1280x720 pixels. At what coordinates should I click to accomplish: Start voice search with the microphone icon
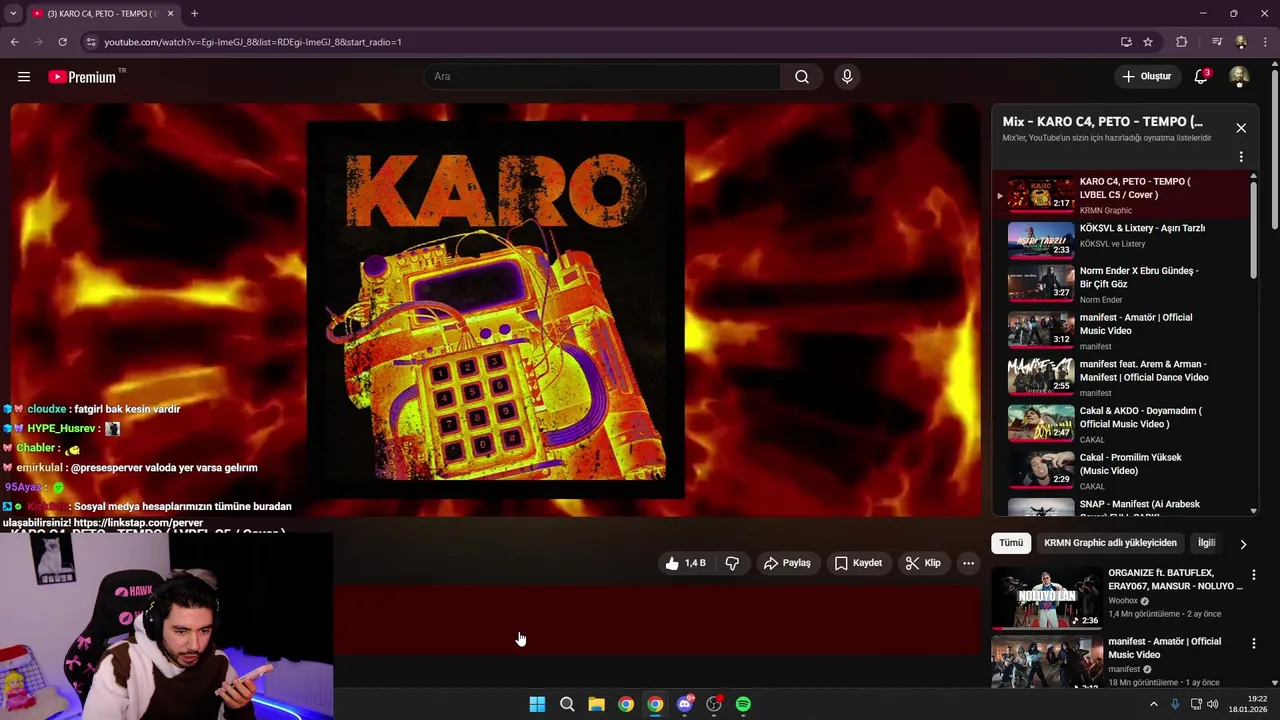(x=847, y=77)
